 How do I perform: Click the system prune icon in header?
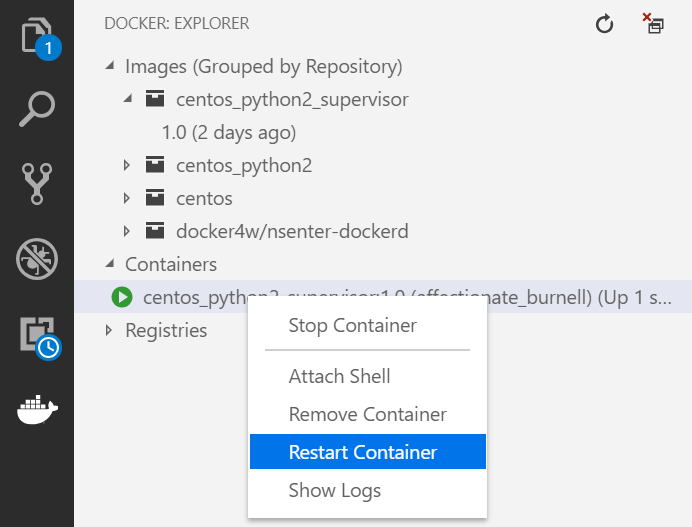[653, 23]
